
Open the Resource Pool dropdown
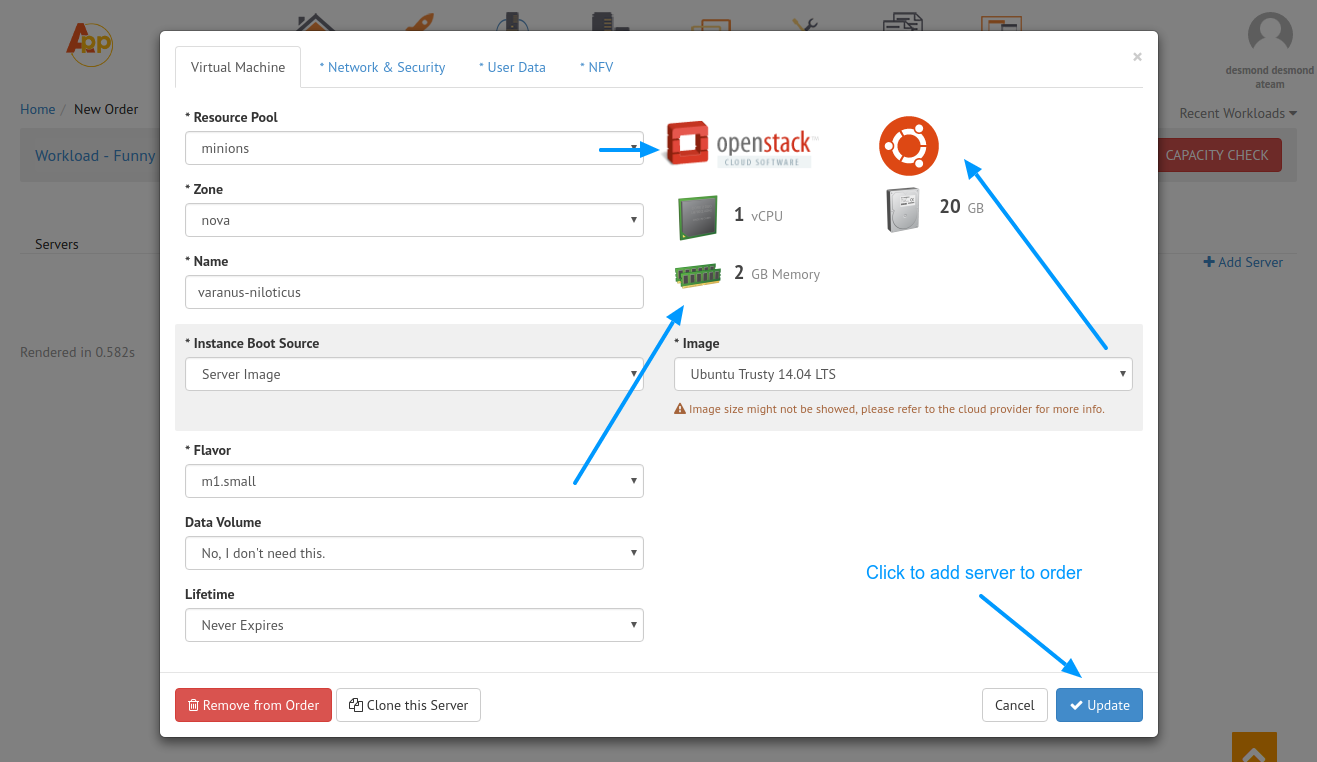click(414, 148)
